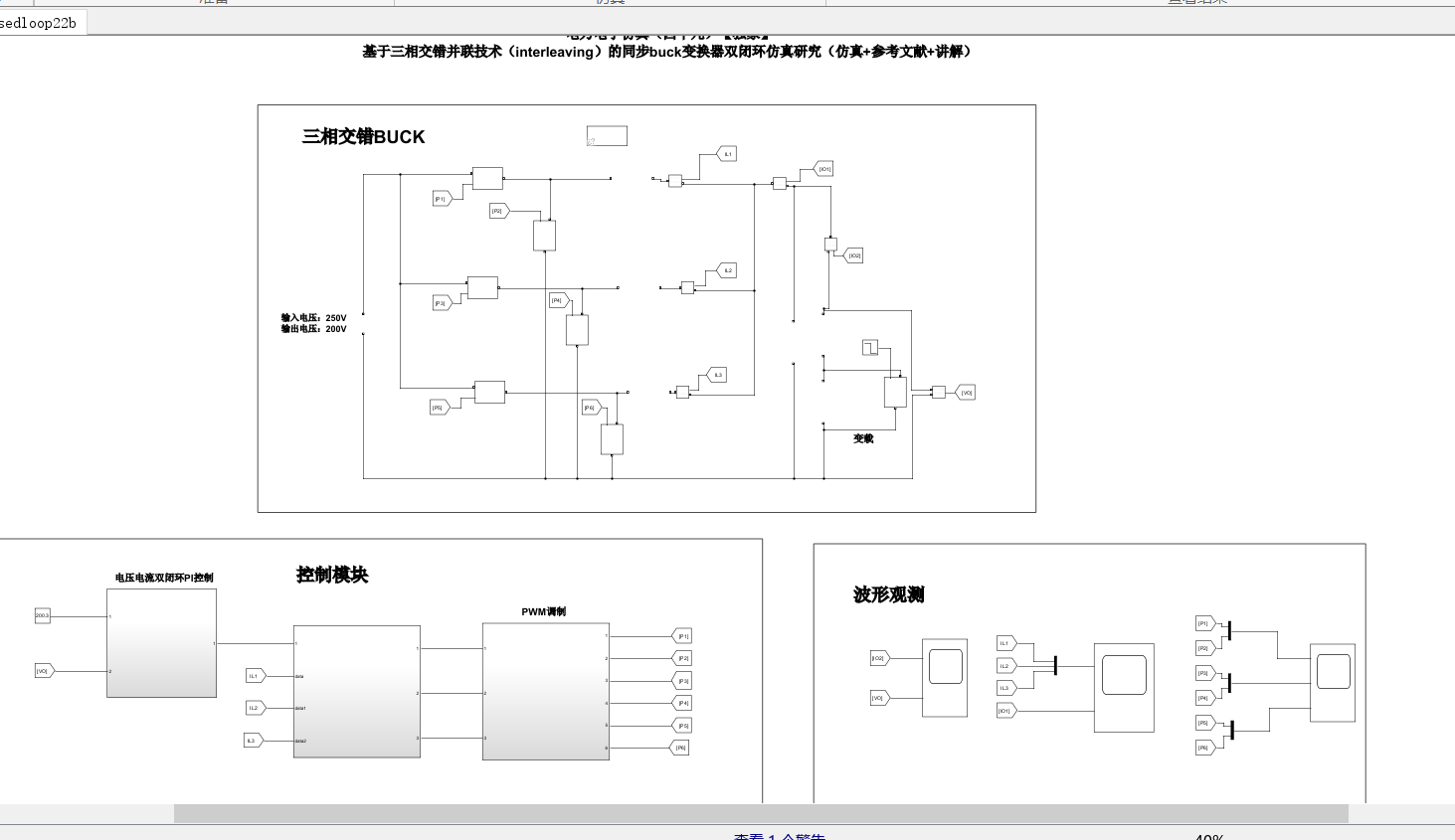Viewport: 1455px width, 840px height.
Task: Select the measurement block feeding the VO tag
Action: [938, 393]
